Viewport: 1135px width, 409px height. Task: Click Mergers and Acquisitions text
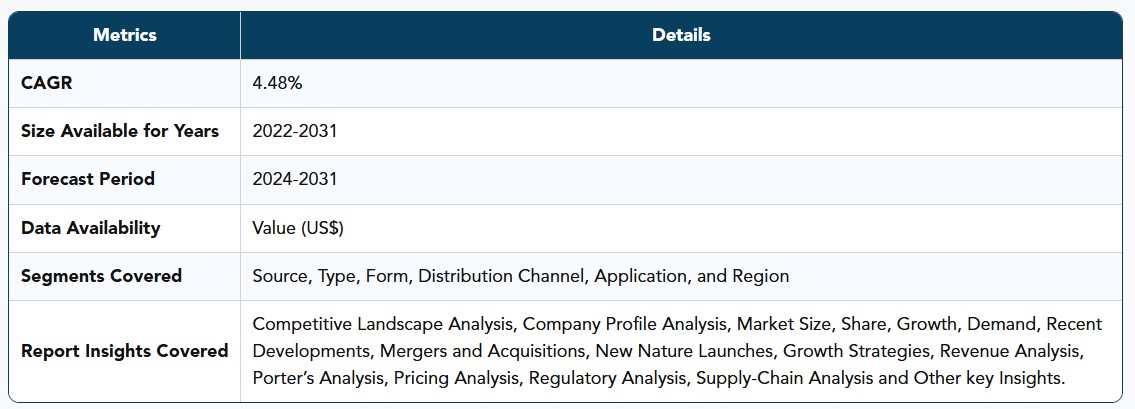[483, 351]
